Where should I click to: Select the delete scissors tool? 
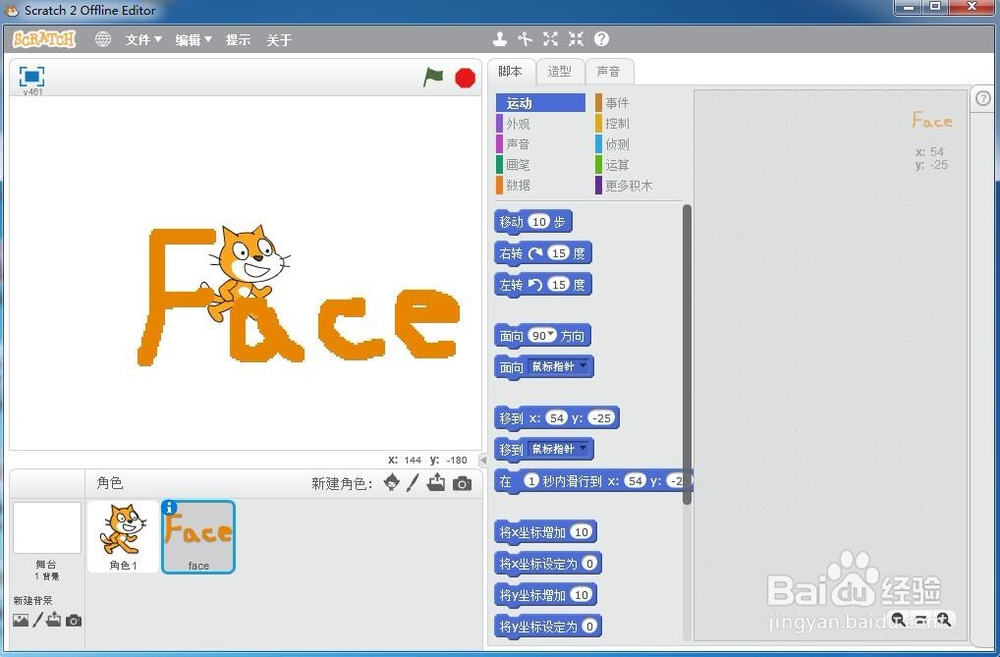coord(525,40)
